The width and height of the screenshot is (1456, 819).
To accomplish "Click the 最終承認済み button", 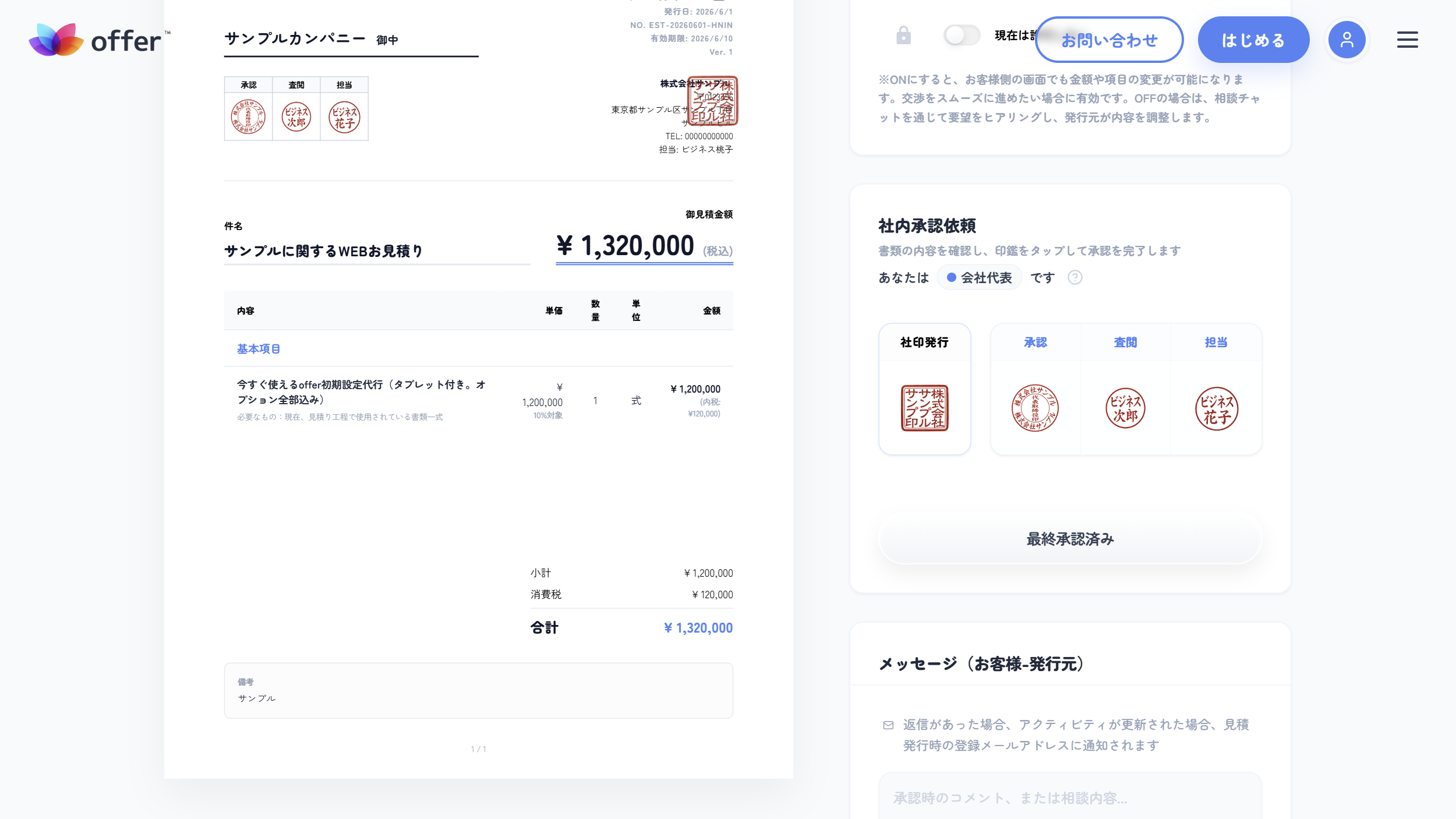I will [1070, 539].
